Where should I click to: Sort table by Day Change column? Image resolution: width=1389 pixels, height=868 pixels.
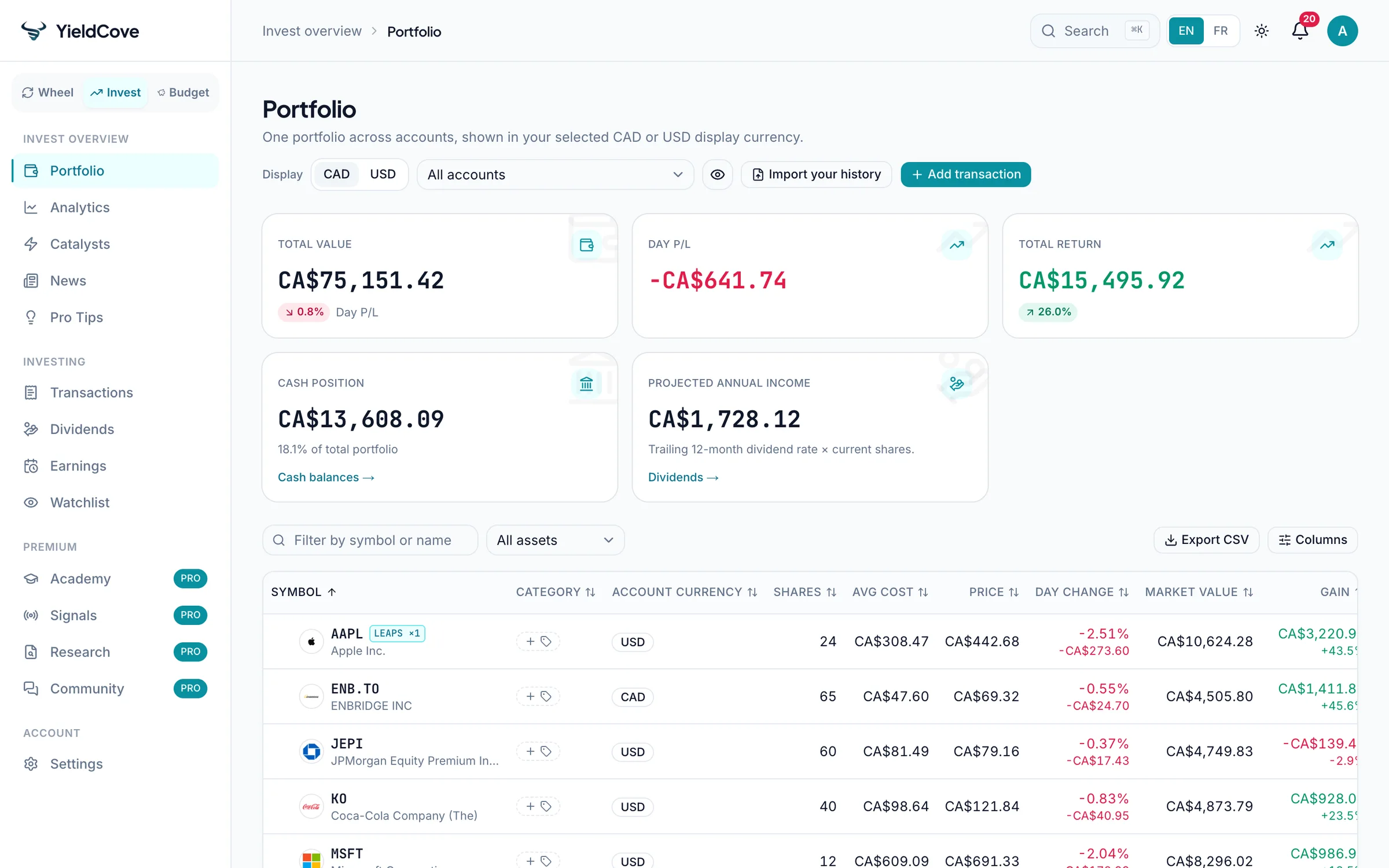1082,592
